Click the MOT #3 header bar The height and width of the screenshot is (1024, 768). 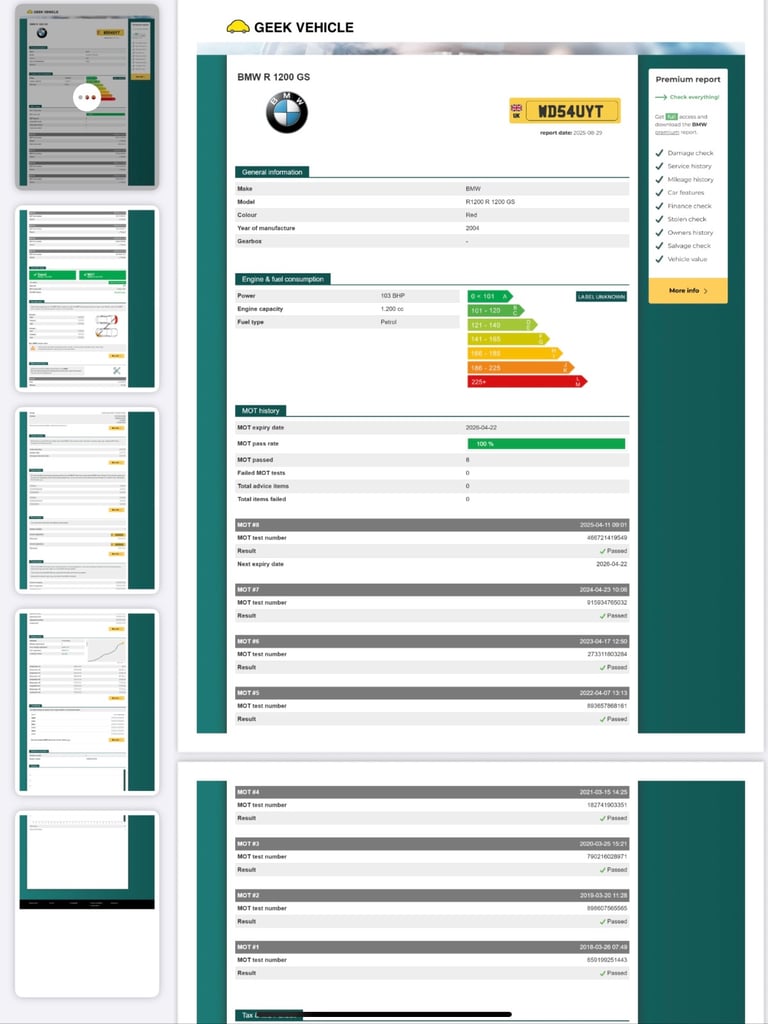432,844
